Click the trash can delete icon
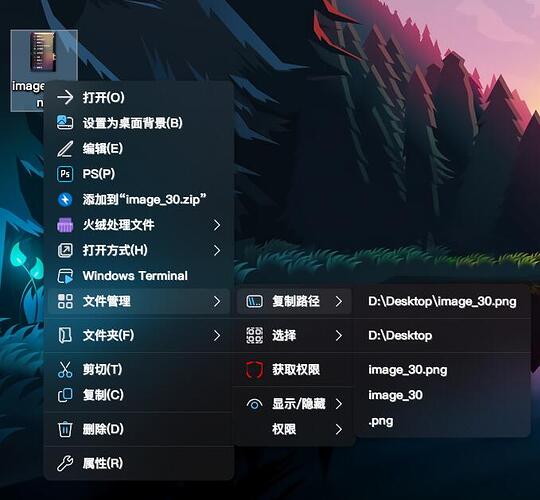Screen dimensions: 540x500 [x=65, y=429]
